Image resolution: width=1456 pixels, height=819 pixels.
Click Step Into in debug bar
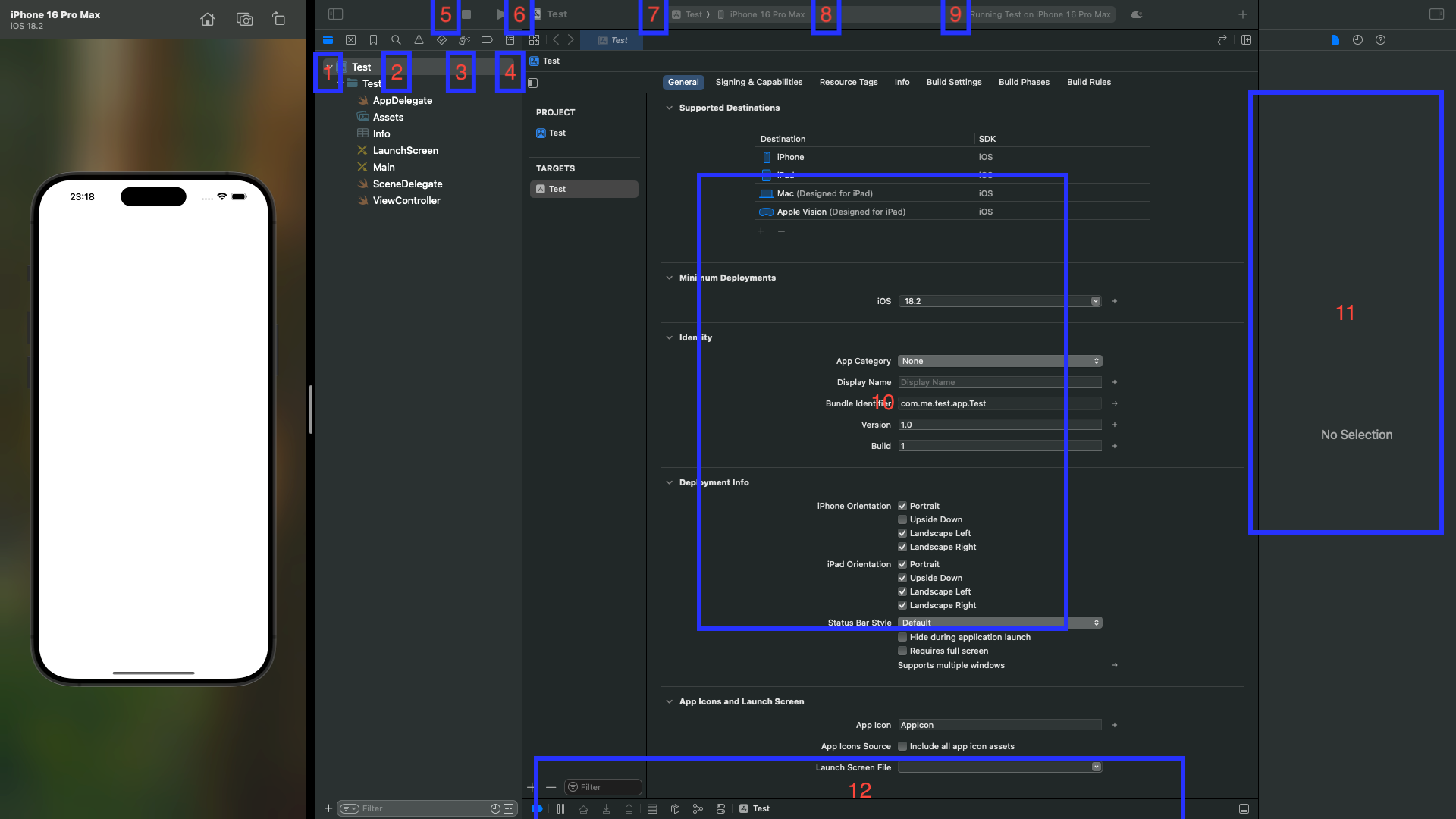[606, 808]
